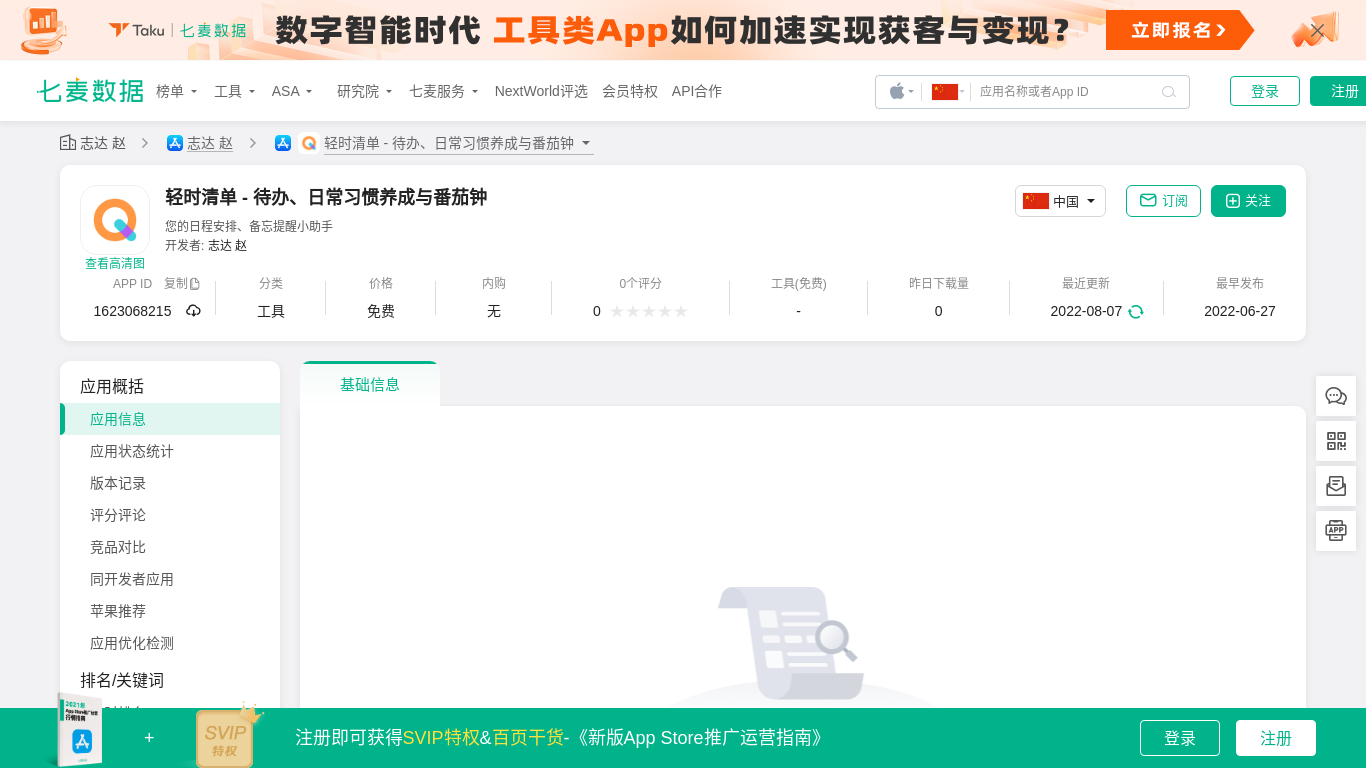This screenshot has width=1366, height=768.
Task: Click the 订阅 subscribe button
Action: click(1163, 201)
